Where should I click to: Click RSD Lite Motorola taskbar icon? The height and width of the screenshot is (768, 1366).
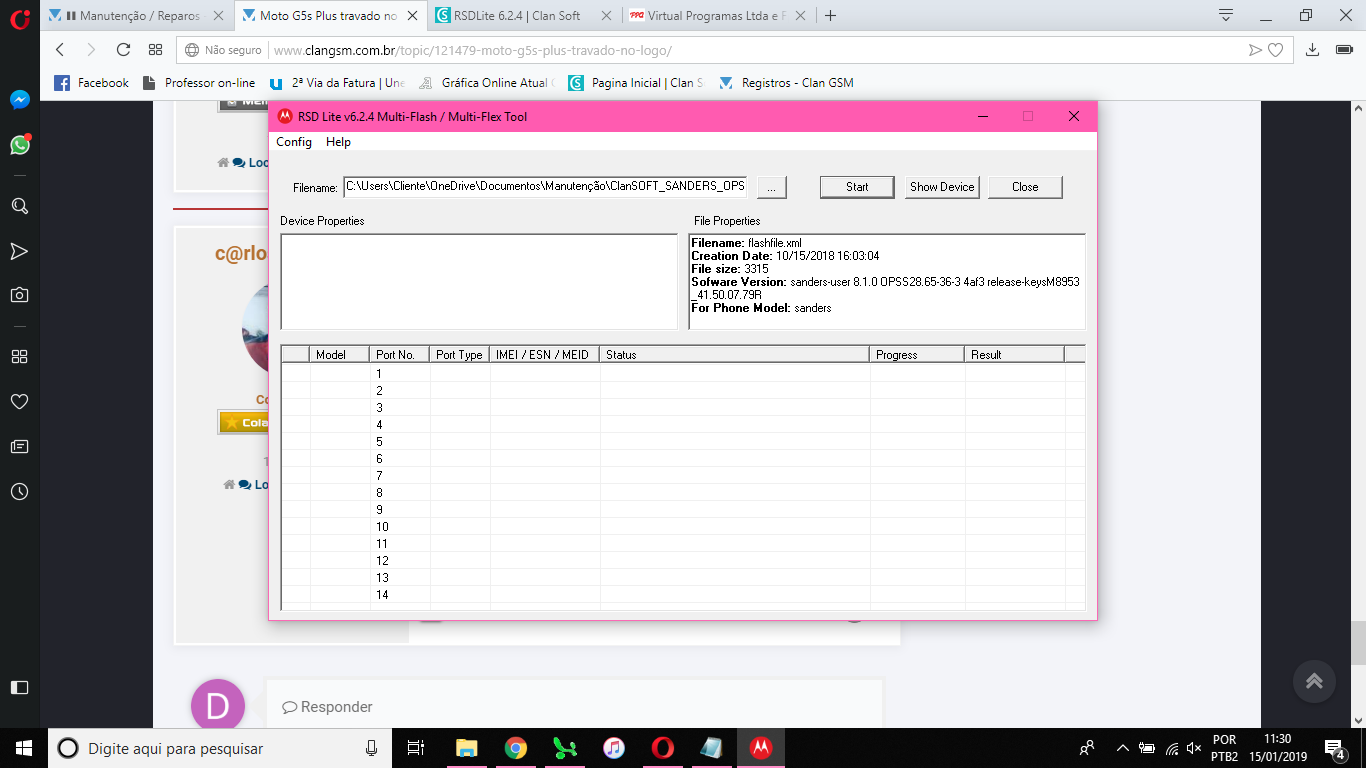(761, 748)
